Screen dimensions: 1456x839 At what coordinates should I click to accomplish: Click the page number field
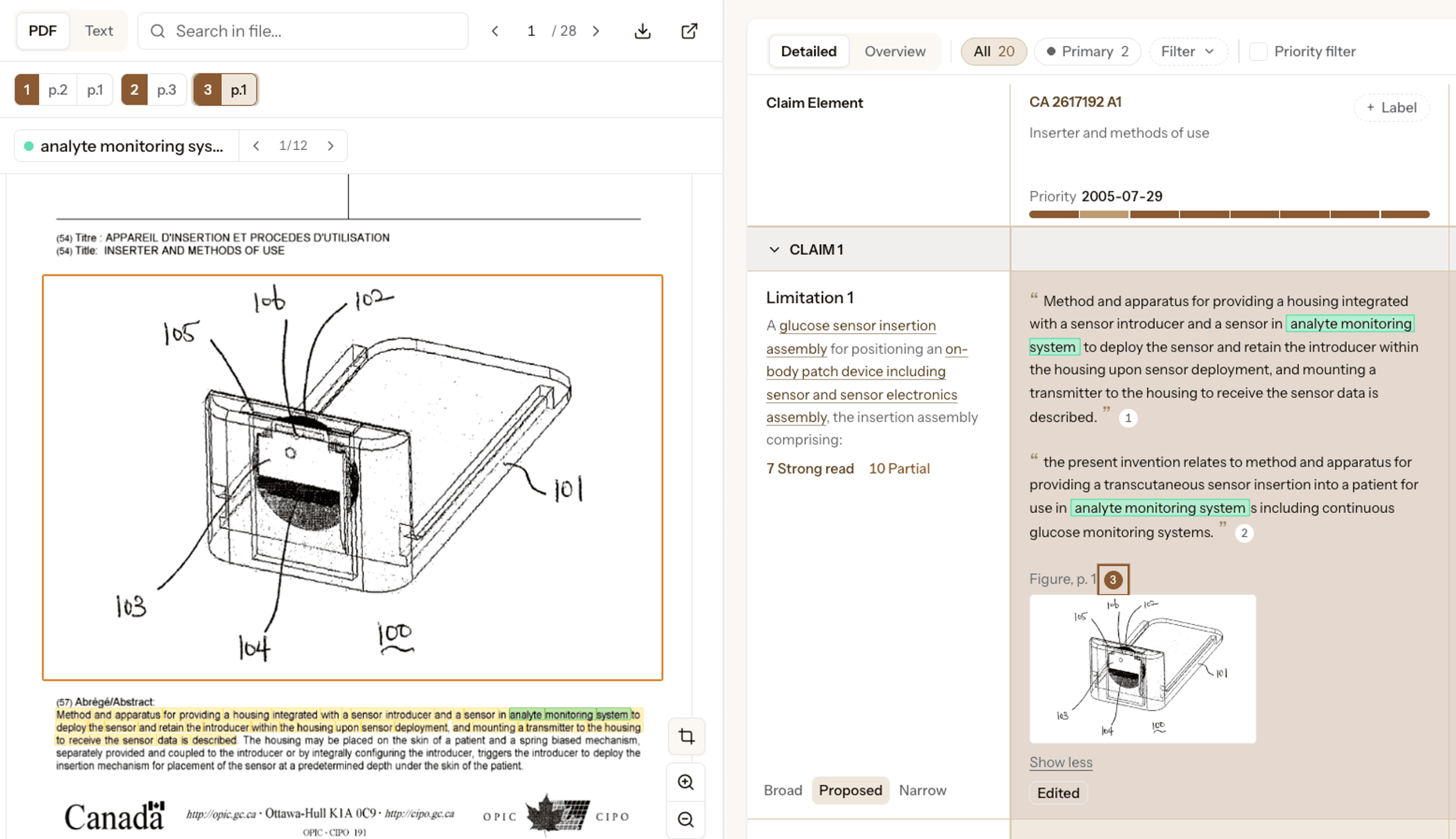531,31
